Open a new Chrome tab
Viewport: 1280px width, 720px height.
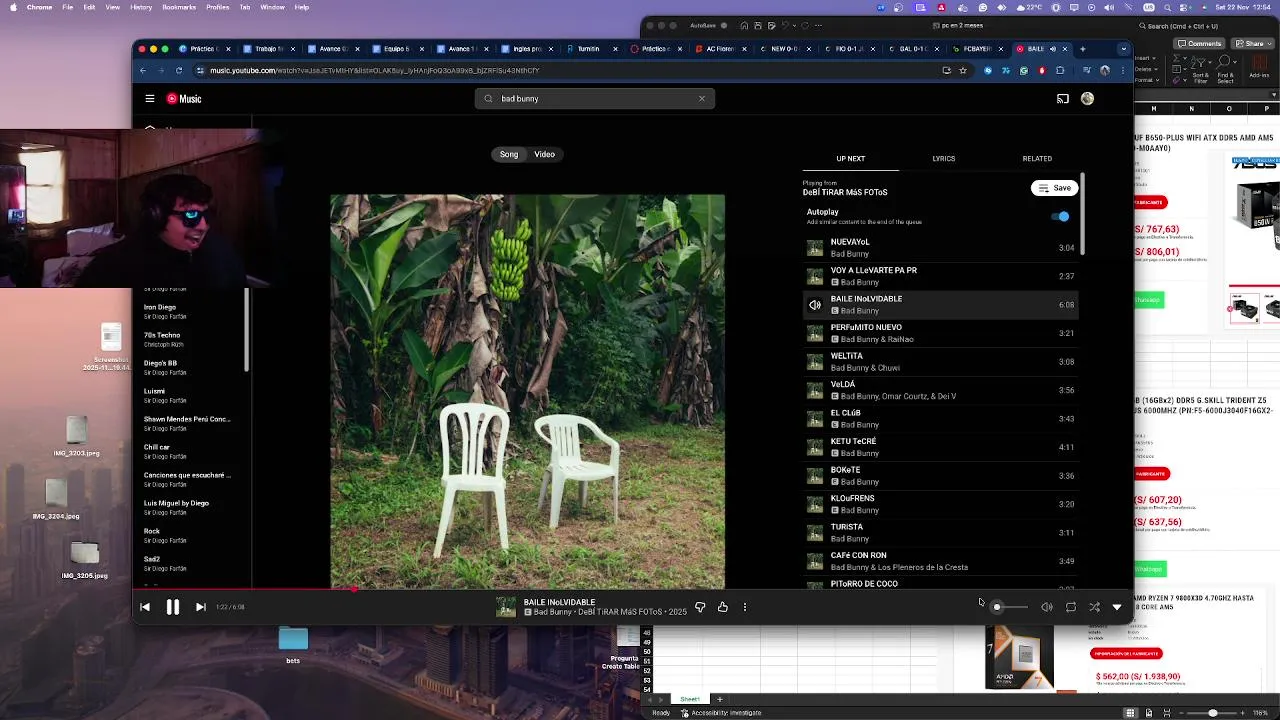(1082, 48)
